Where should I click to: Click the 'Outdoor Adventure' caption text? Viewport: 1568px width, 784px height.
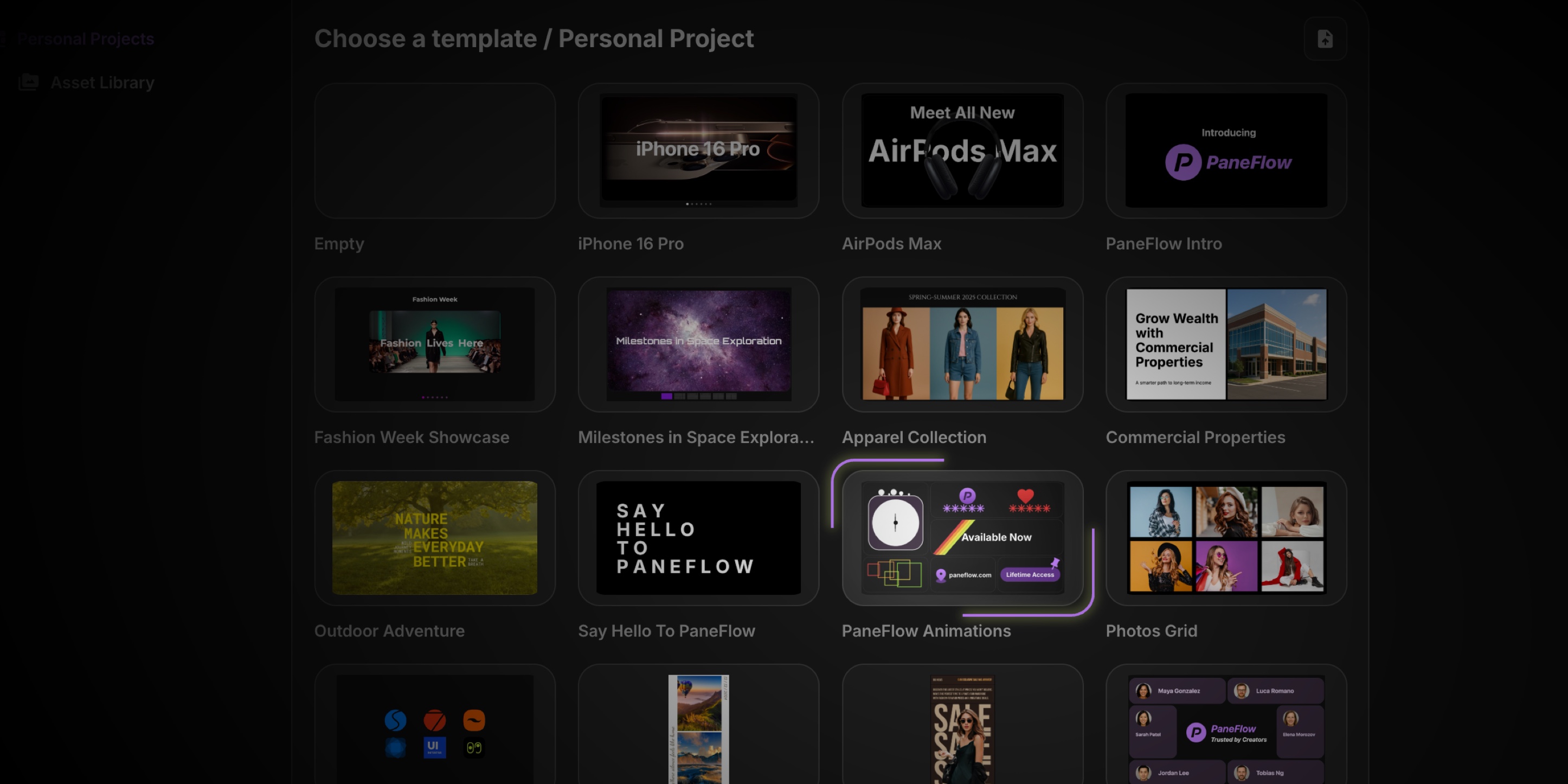tap(389, 631)
